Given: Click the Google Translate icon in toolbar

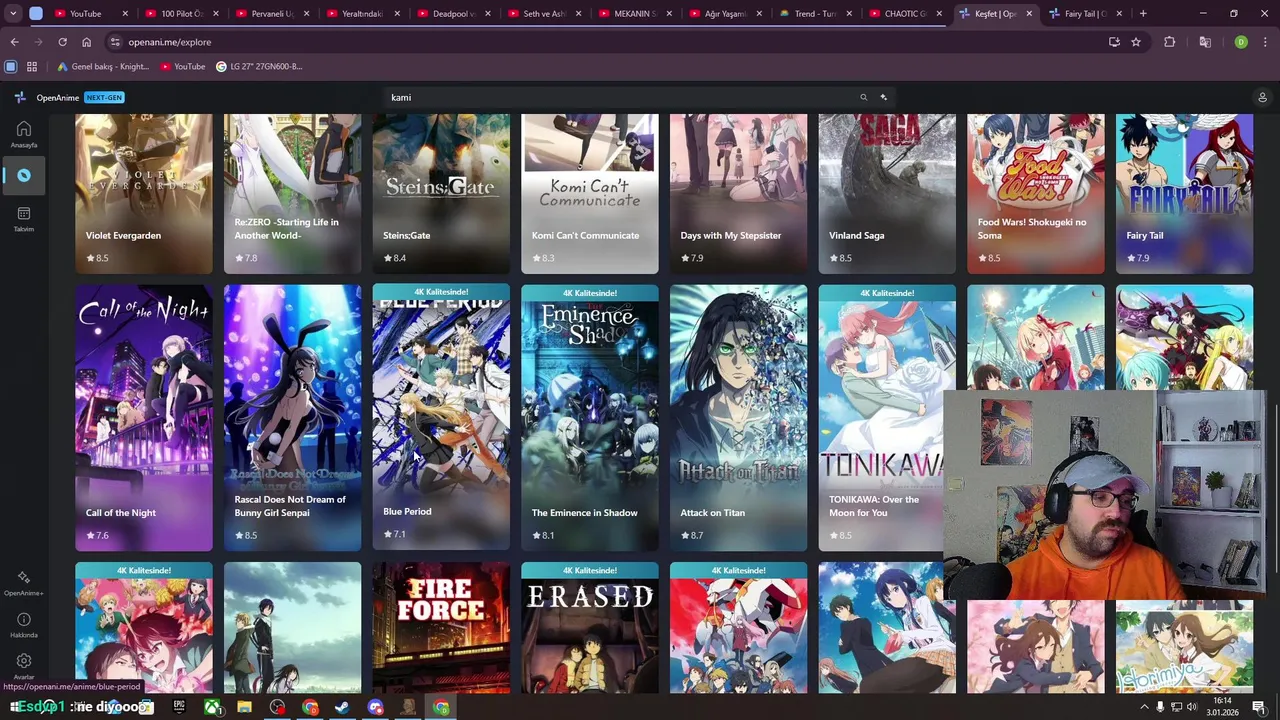Looking at the screenshot, I should click(x=1205, y=42).
